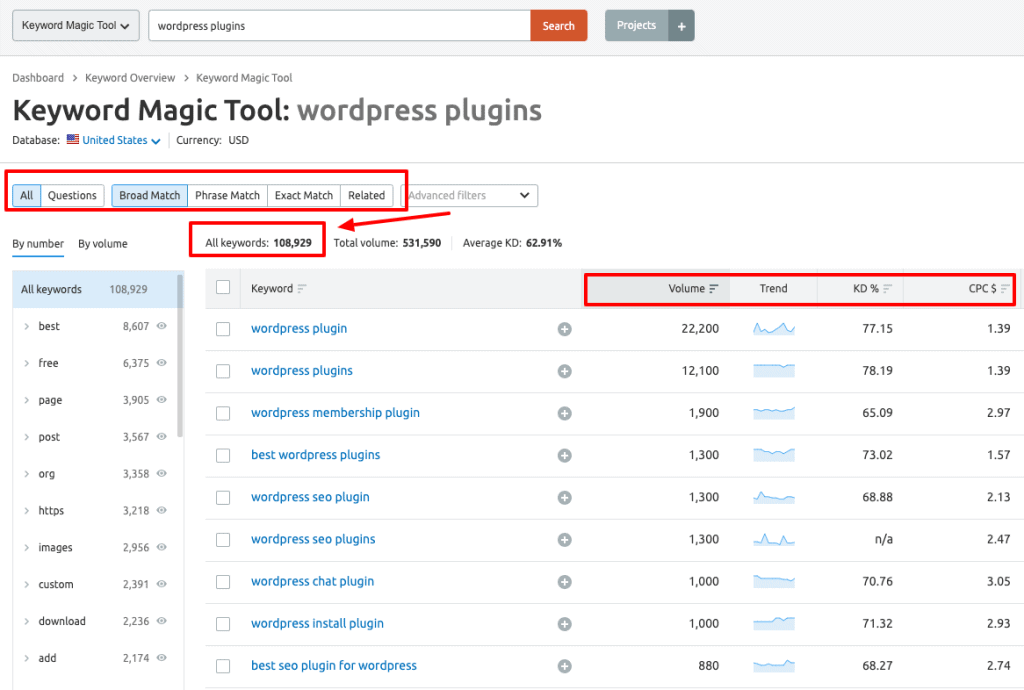Expand the 'post' keyword group

point(26,437)
